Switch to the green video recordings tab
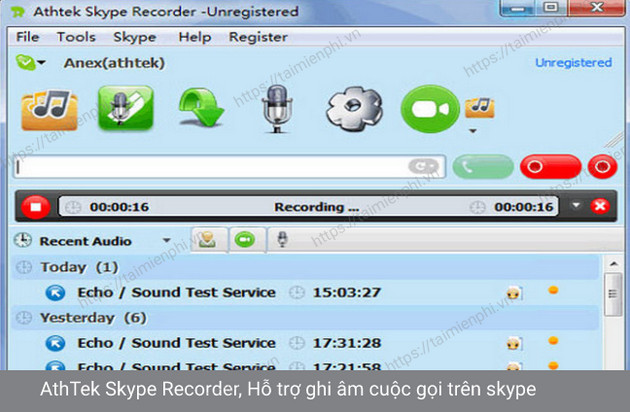 click(x=245, y=240)
